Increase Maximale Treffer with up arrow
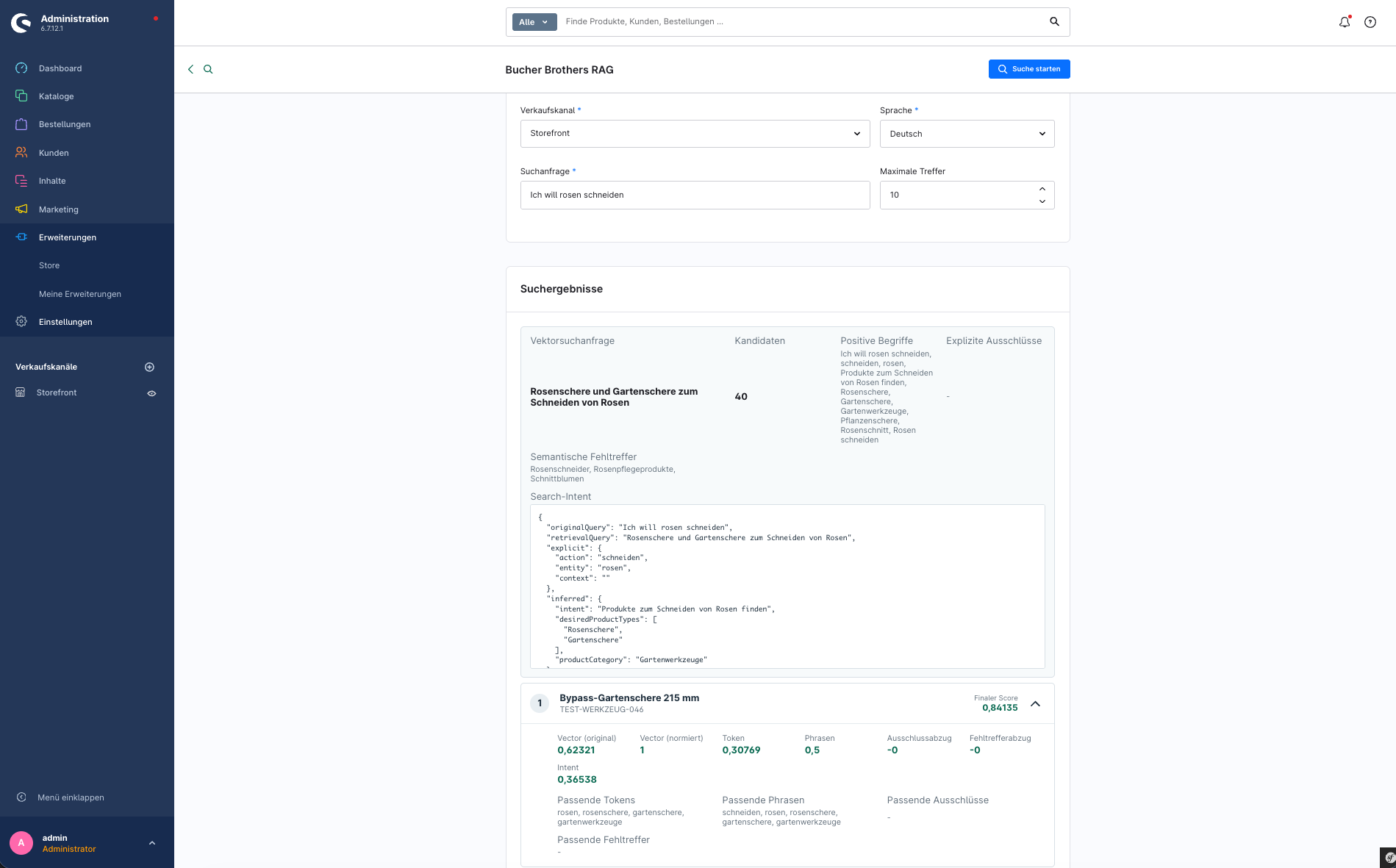The width and height of the screenshot is (1396, 868). (x=1042, y=189)
